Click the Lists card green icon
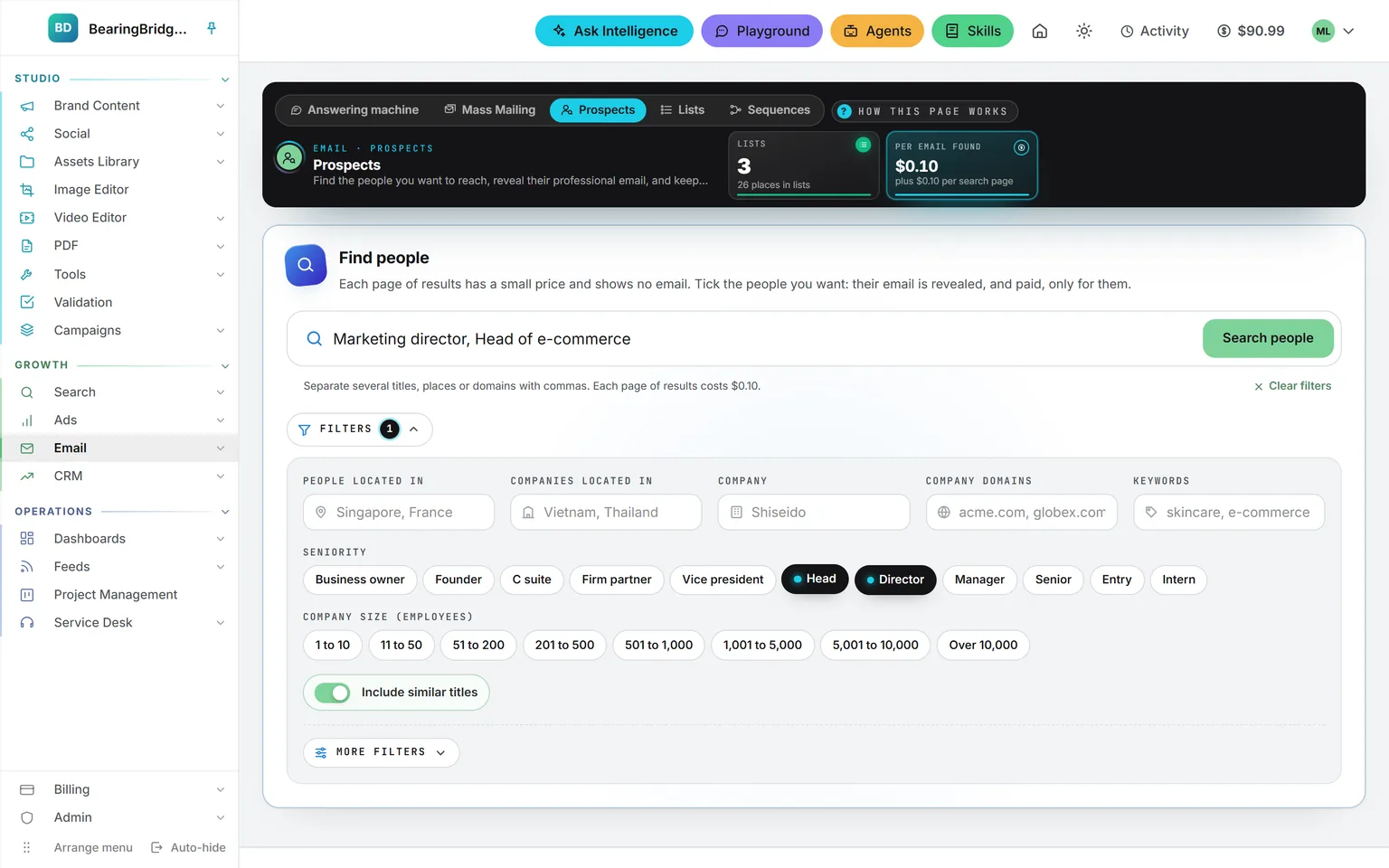 tap(863, 145)
